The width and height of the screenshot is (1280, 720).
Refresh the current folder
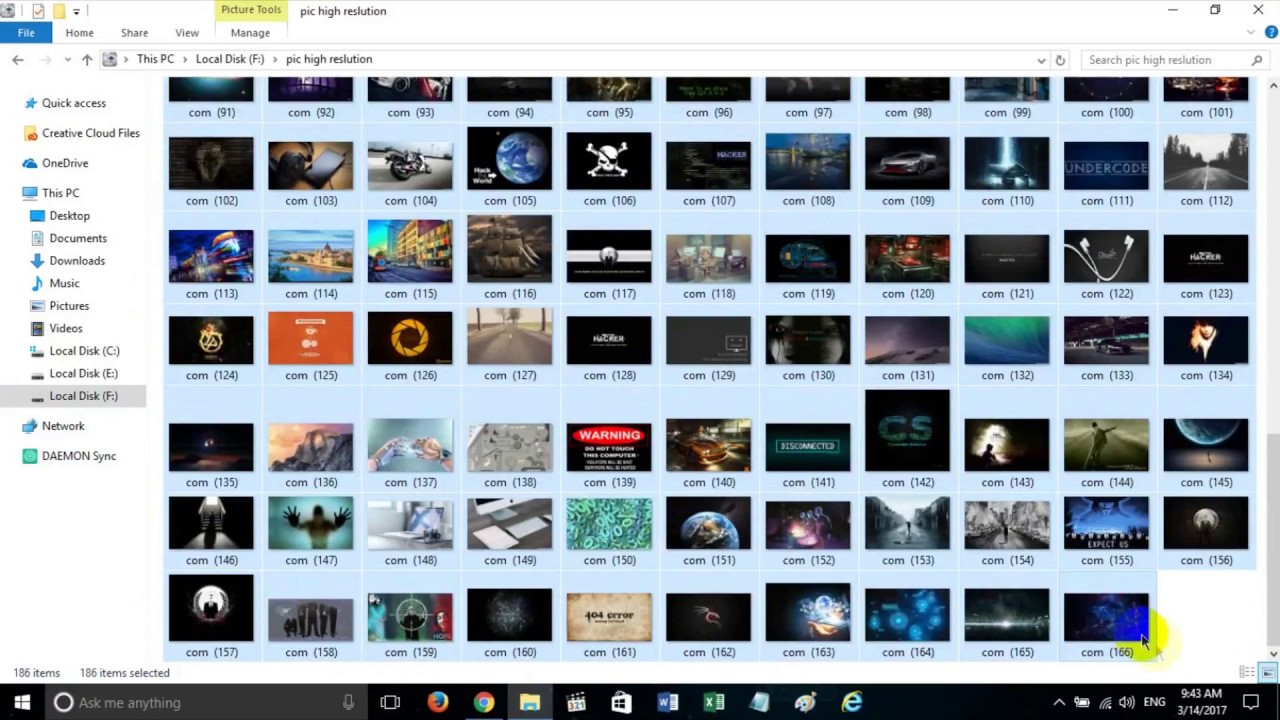coord(1061,60)
